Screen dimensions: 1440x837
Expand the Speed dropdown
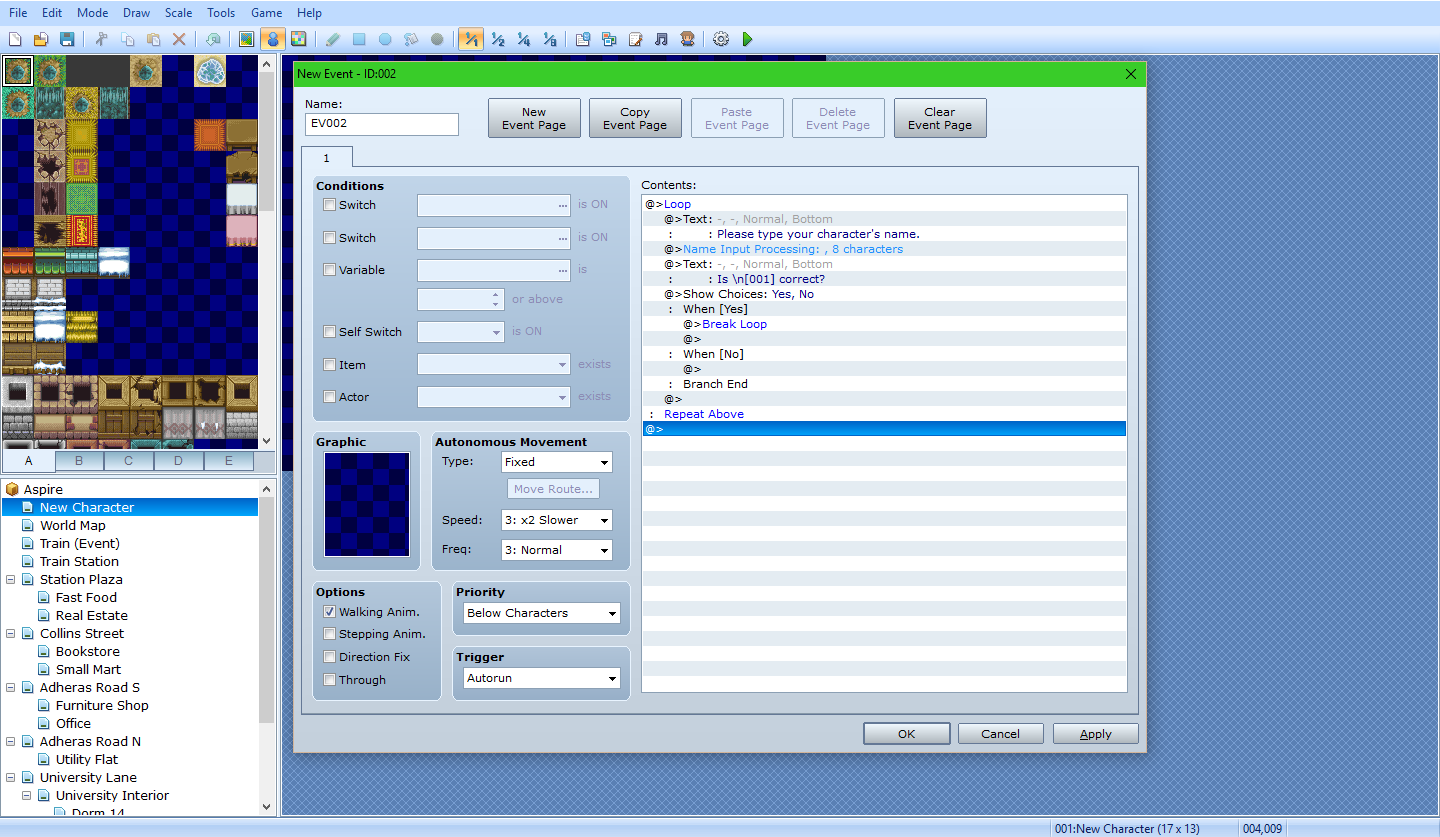(x=556, y=520)
